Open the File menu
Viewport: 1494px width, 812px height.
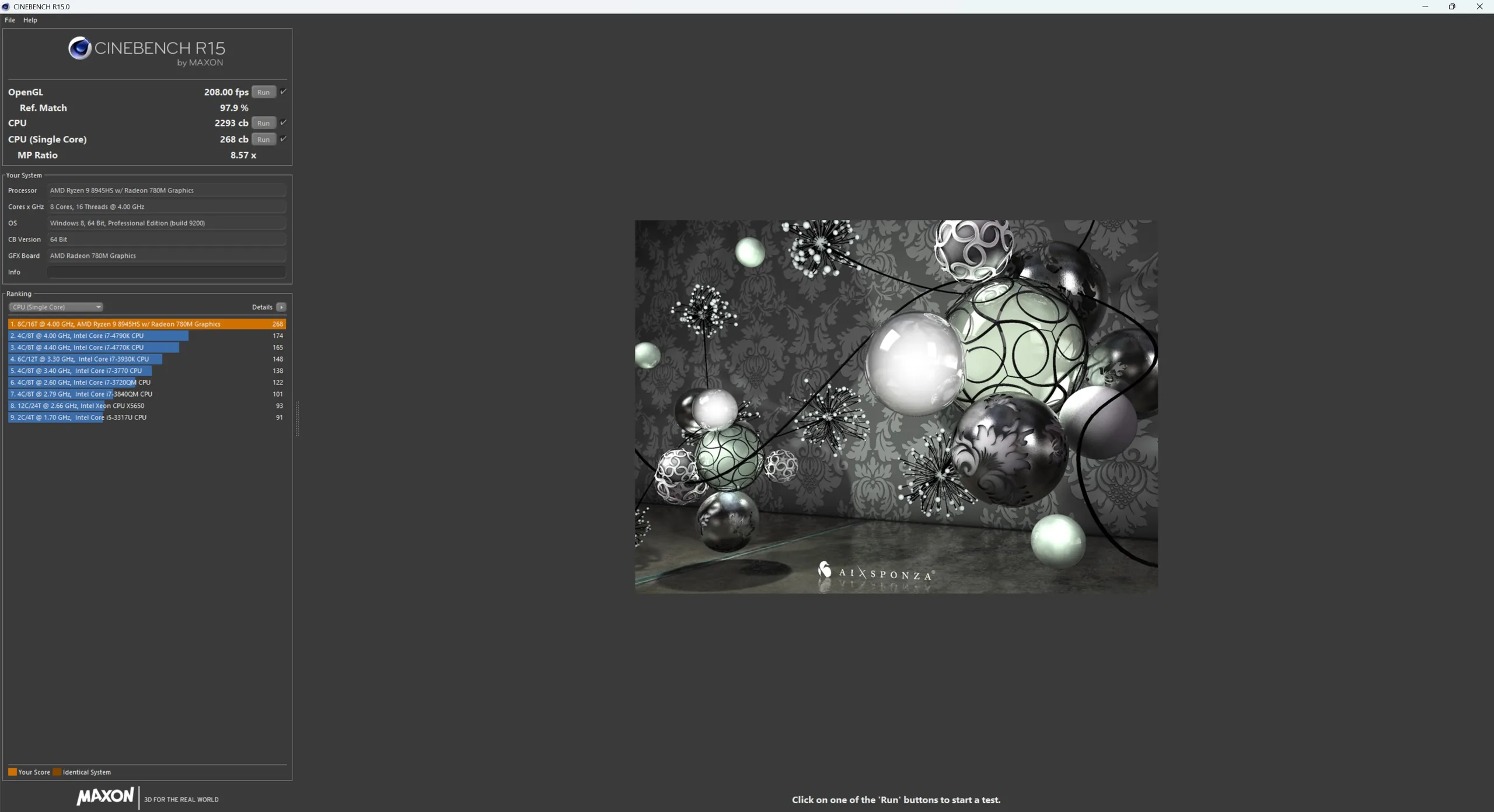click(x=10, y=20)
